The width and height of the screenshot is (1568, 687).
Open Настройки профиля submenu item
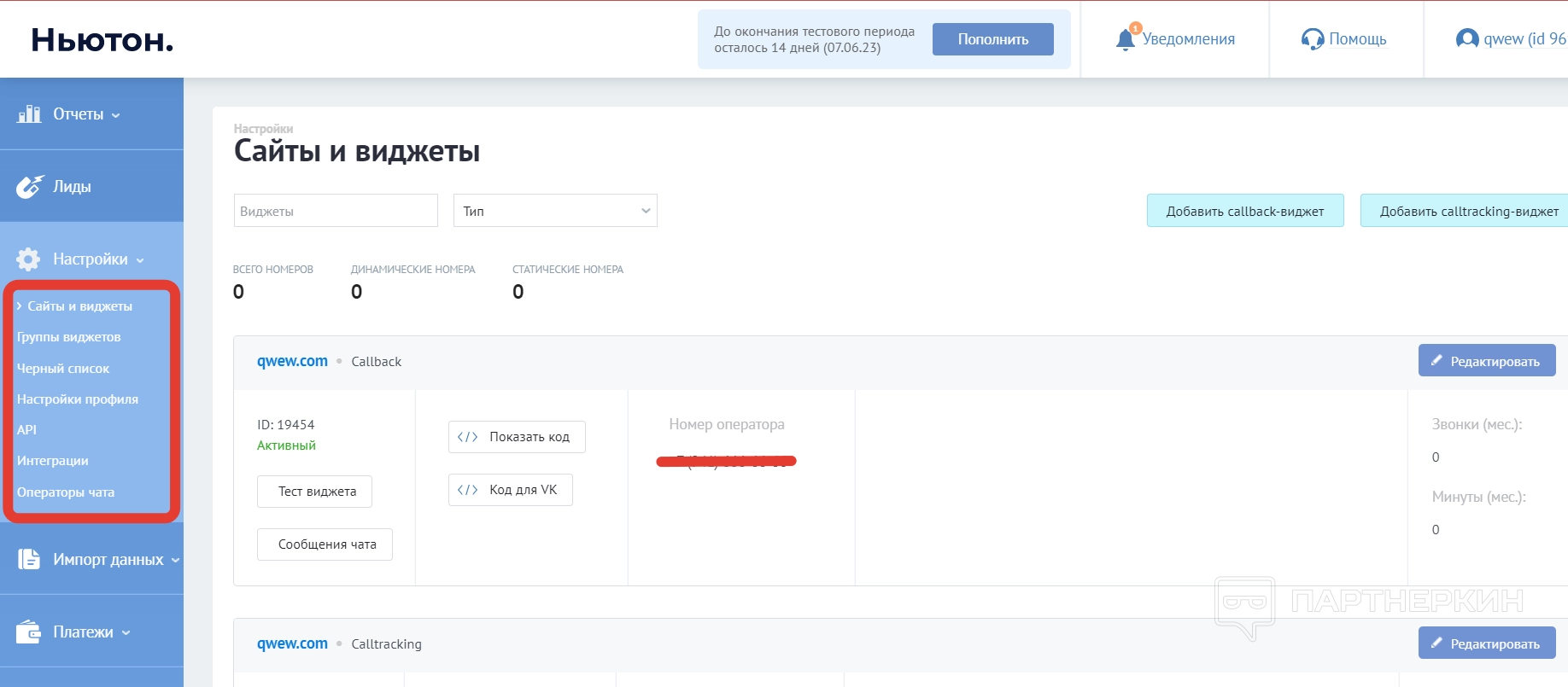(x=78, y=399)
